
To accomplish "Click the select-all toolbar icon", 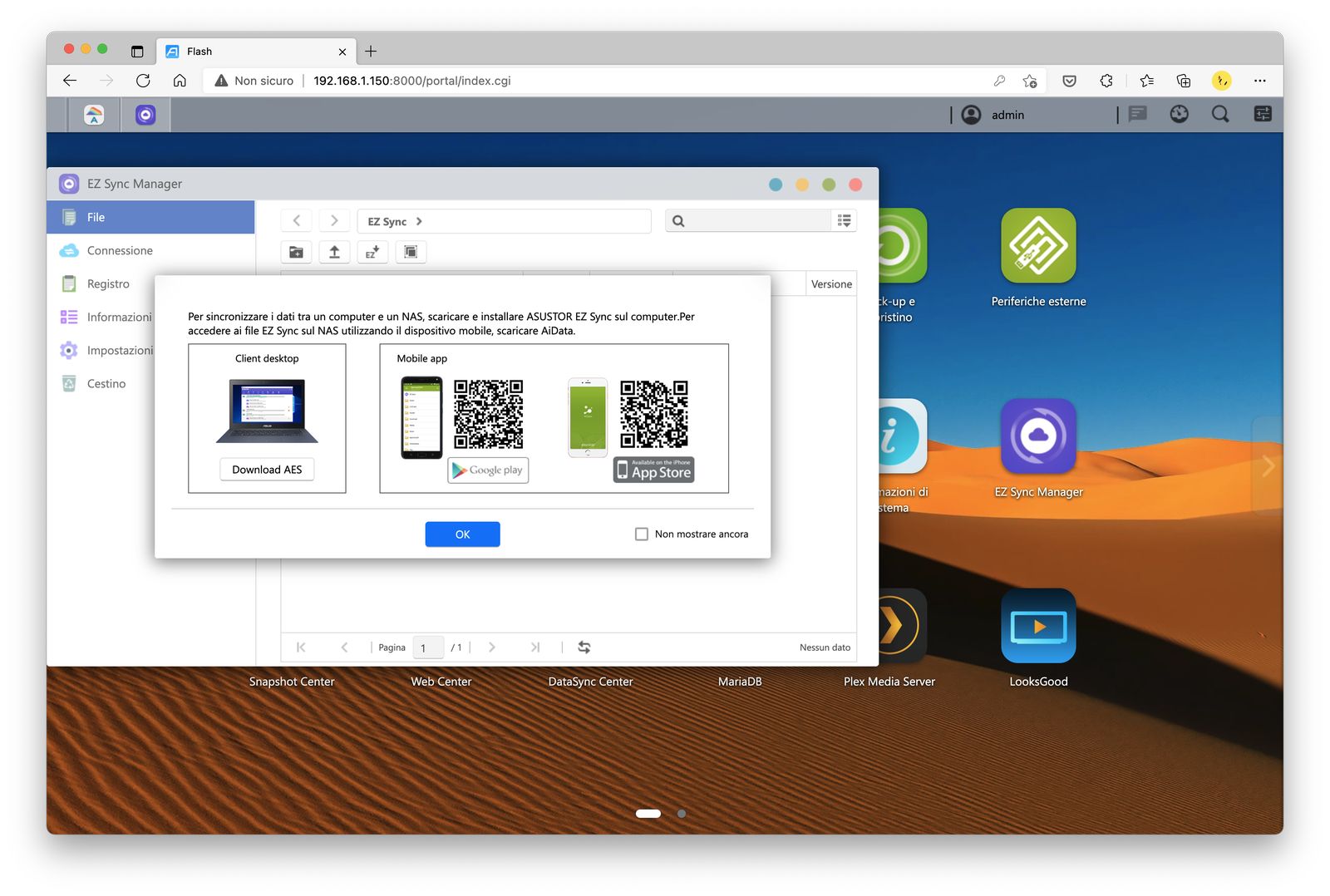I will coord(411,252).
